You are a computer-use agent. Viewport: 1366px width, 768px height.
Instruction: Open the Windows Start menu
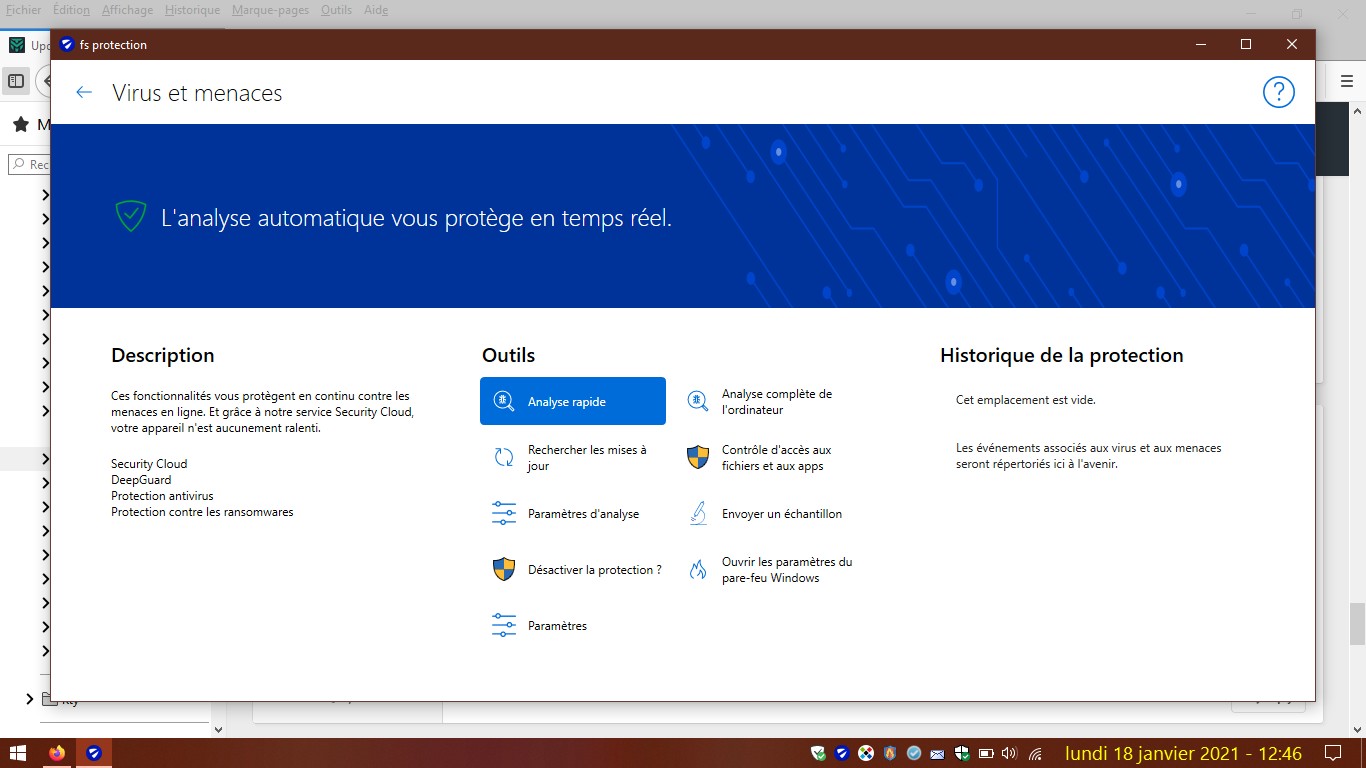click(x=17, y=753)
